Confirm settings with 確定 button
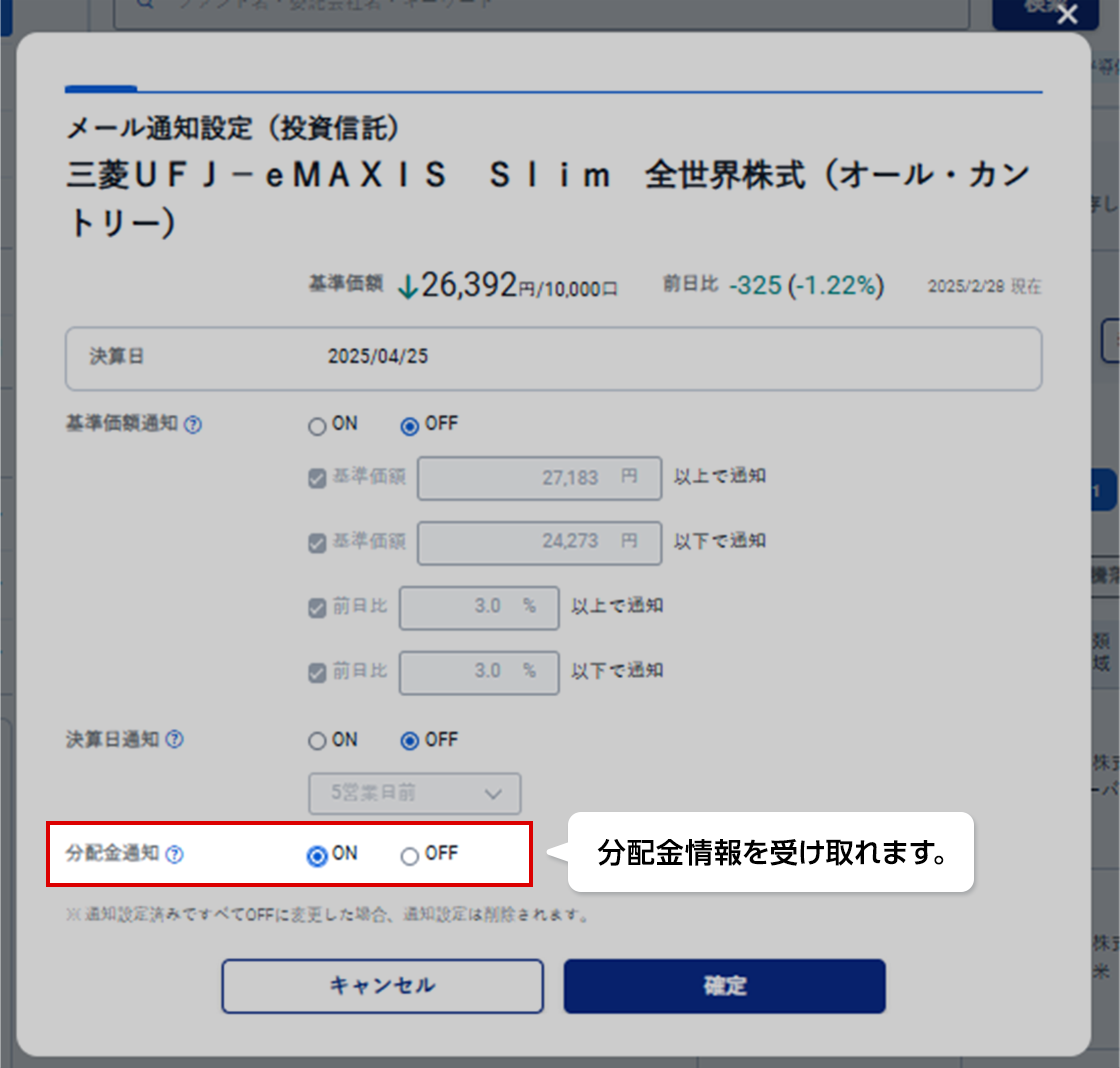Image resolution: width=1120 pixels, height=1068 pixels. 724,986
